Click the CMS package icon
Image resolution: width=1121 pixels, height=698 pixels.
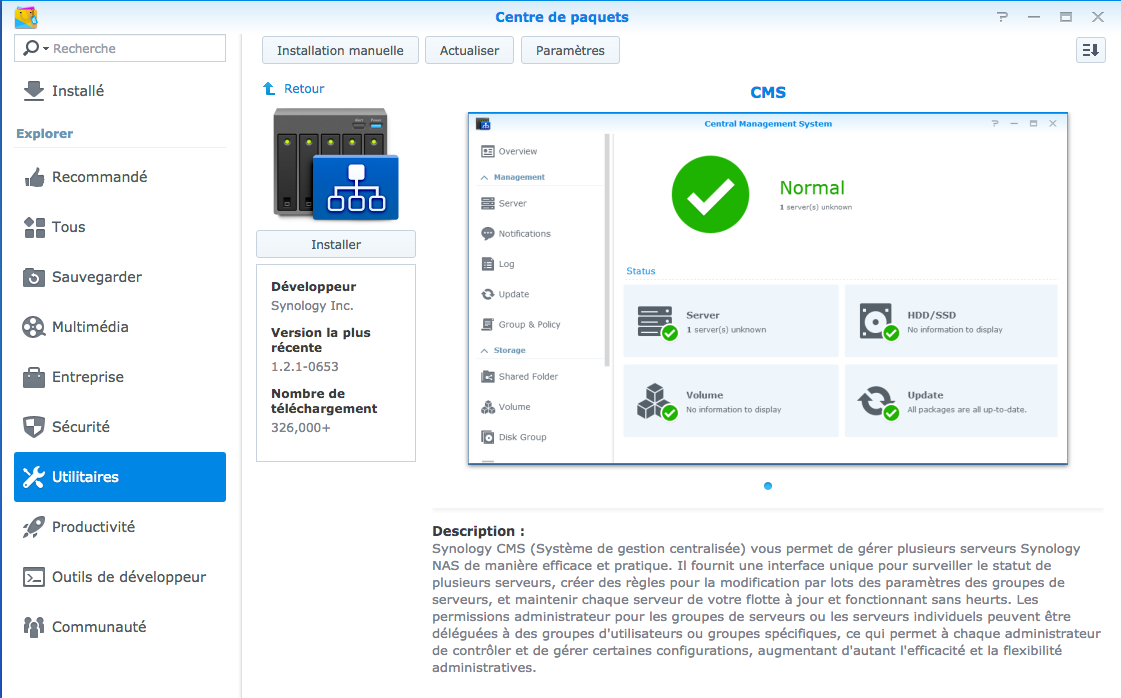[335, 164]
